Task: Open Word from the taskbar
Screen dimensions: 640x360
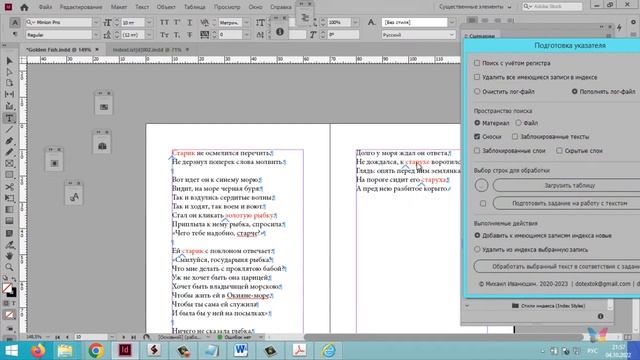Action: pos(241,351)
